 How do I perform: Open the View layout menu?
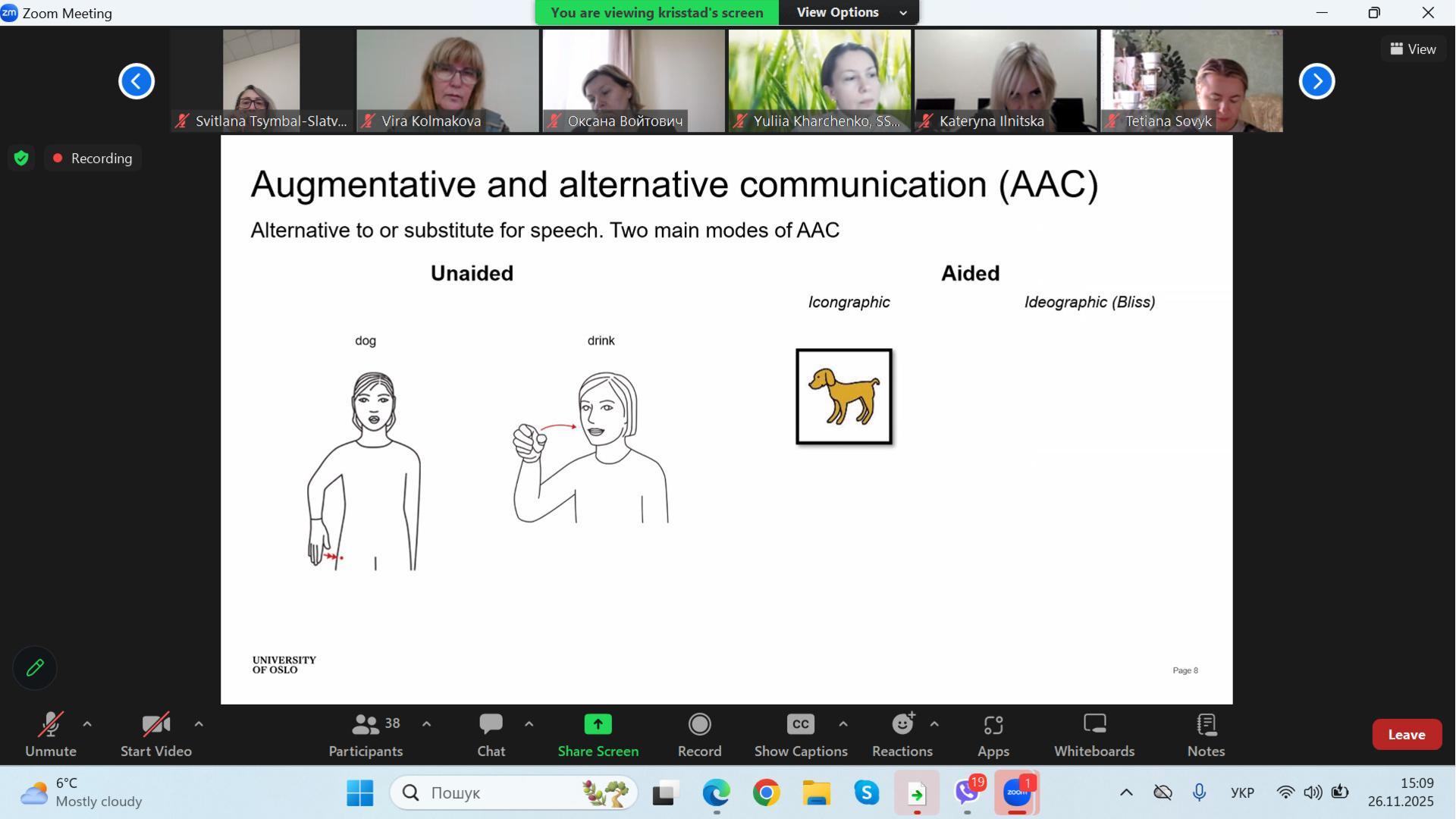coord(1413,49)
